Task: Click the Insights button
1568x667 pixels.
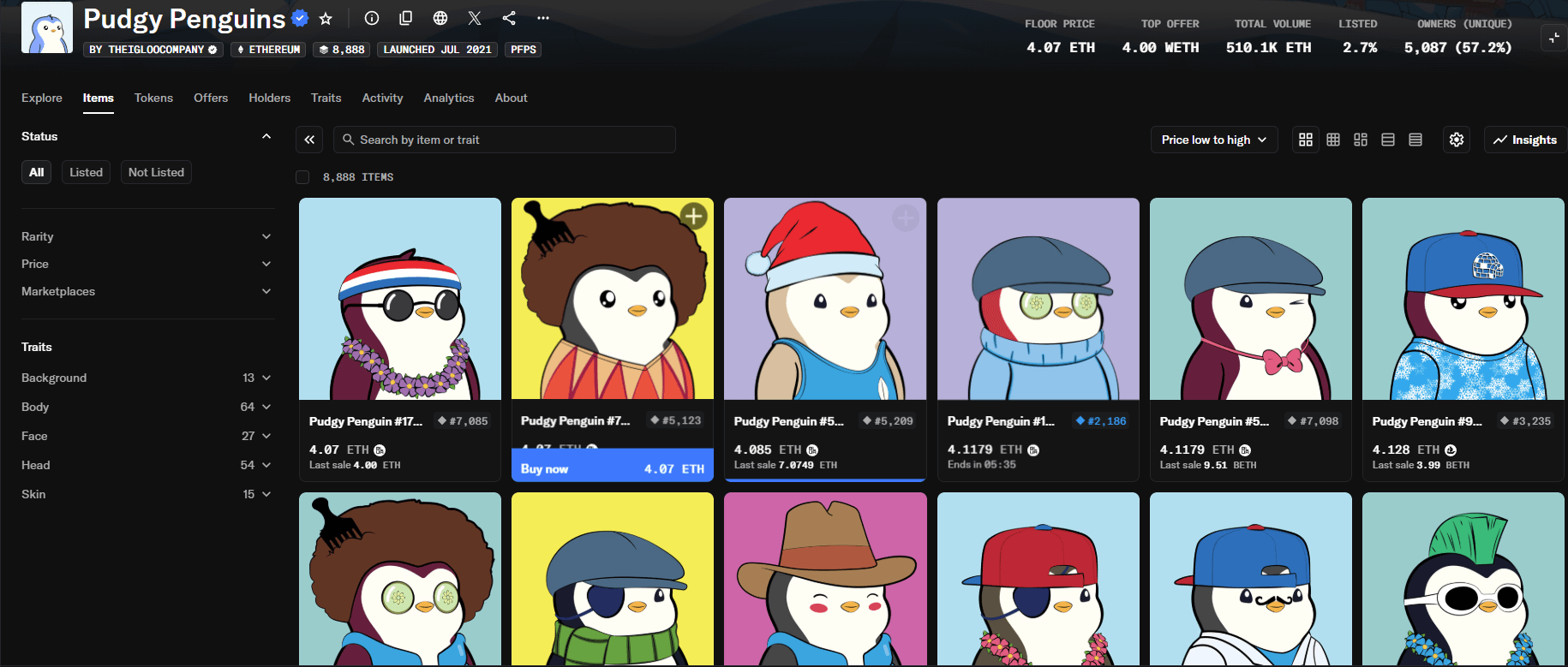Action: click(1525, 140)
